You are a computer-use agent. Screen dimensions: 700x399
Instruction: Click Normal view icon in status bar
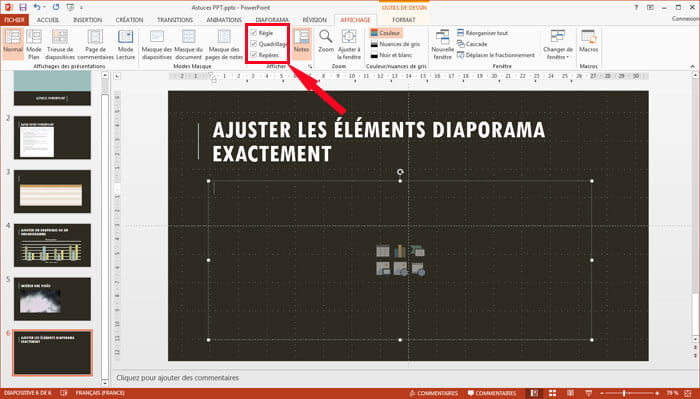click(x=534, y=393)
